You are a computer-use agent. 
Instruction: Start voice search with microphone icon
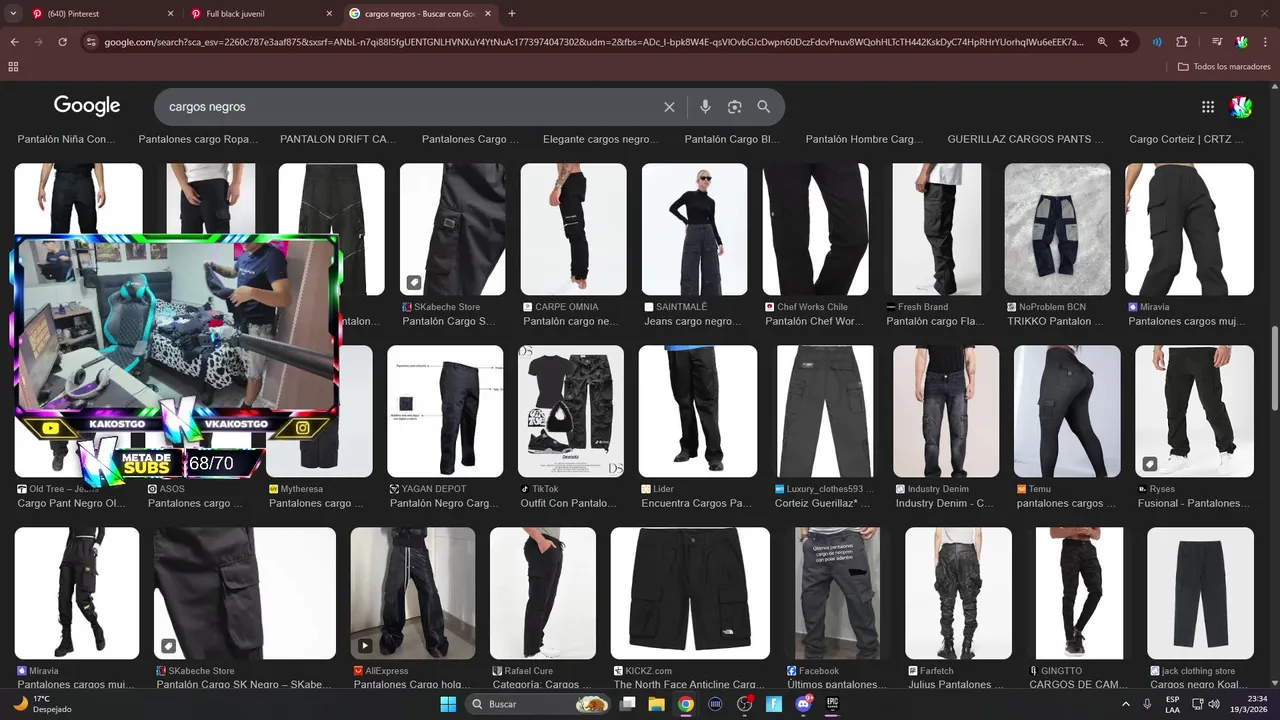click(x=705, y=107)
